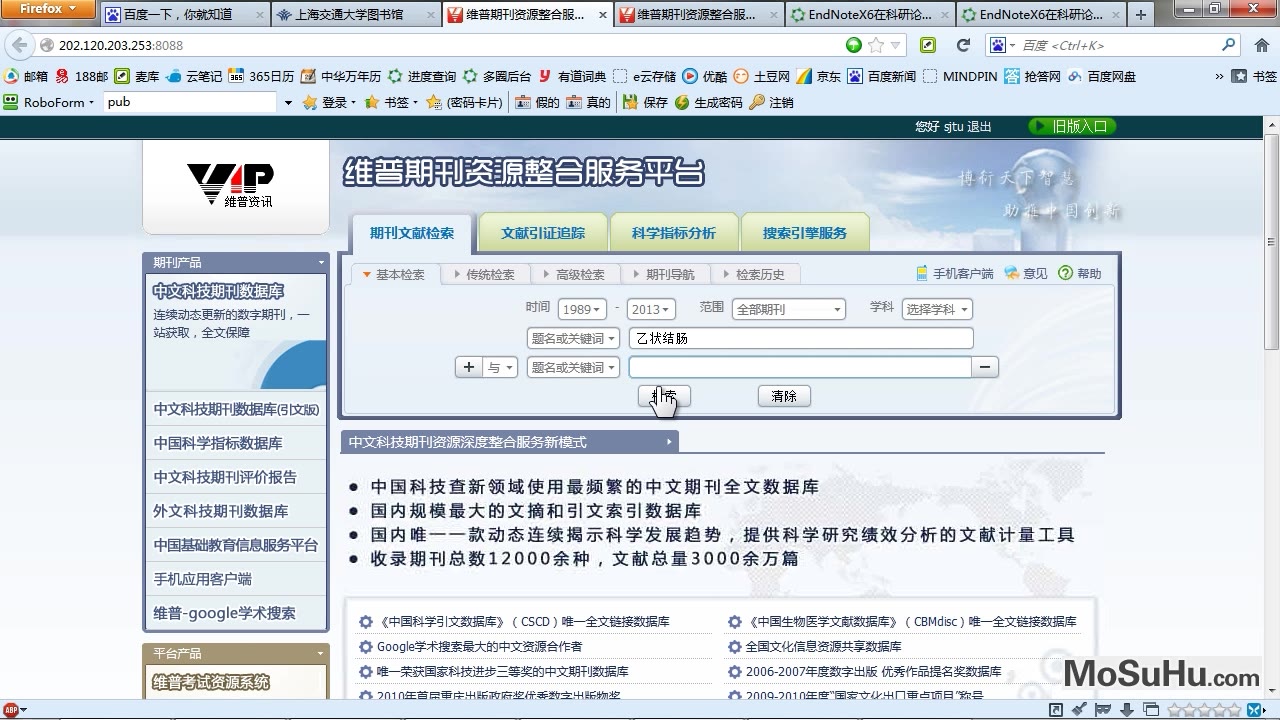Click the ABP icon in status bar

11,710
